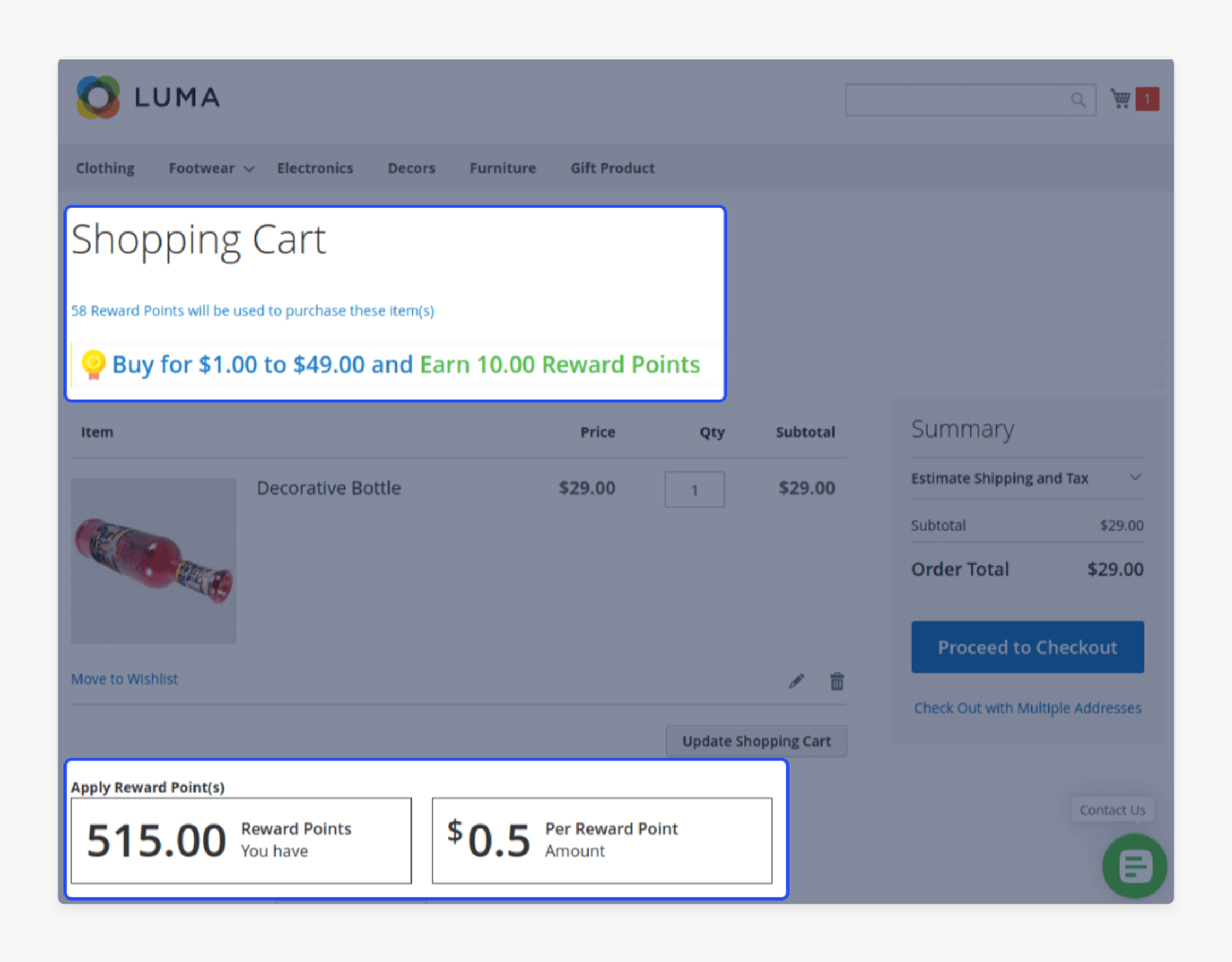
Task: Click Proceed to Checkout button
Action: coord(1027,645)
